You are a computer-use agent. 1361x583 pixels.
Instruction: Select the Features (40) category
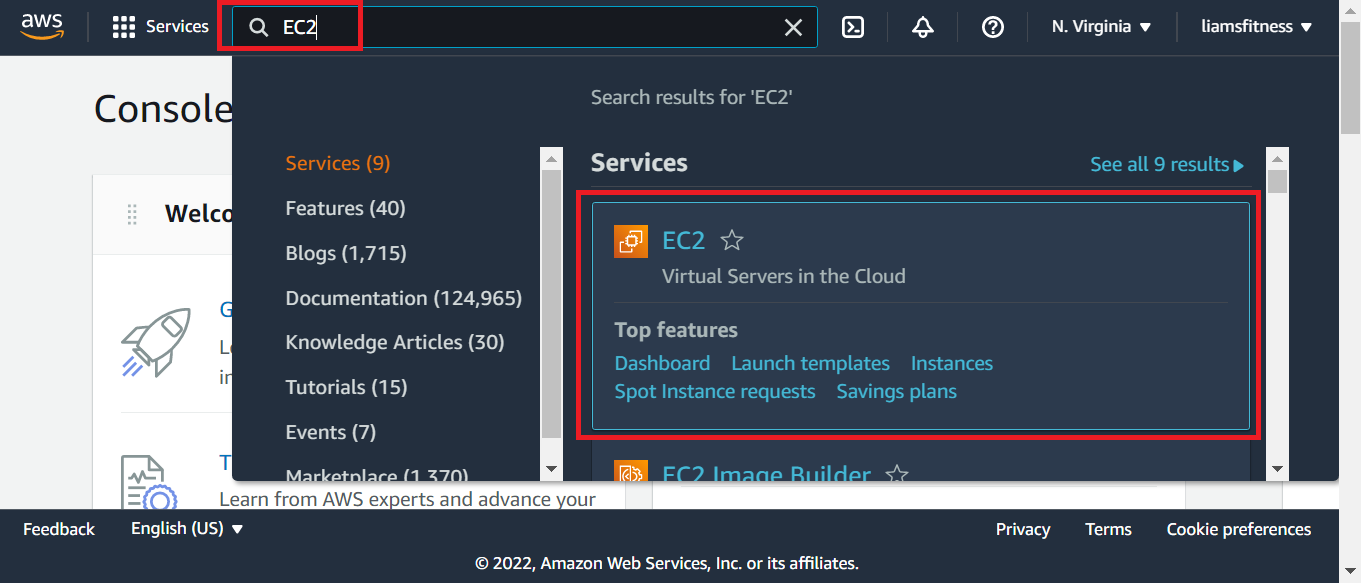345,208
